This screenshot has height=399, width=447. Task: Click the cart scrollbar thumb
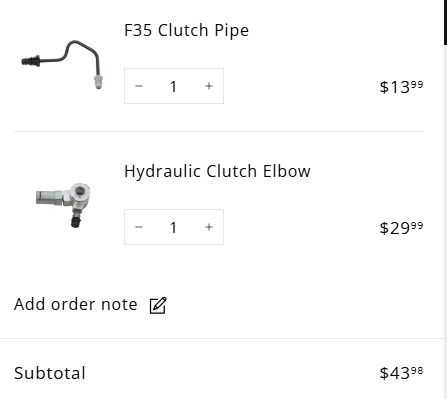click(x=445, y=22)
